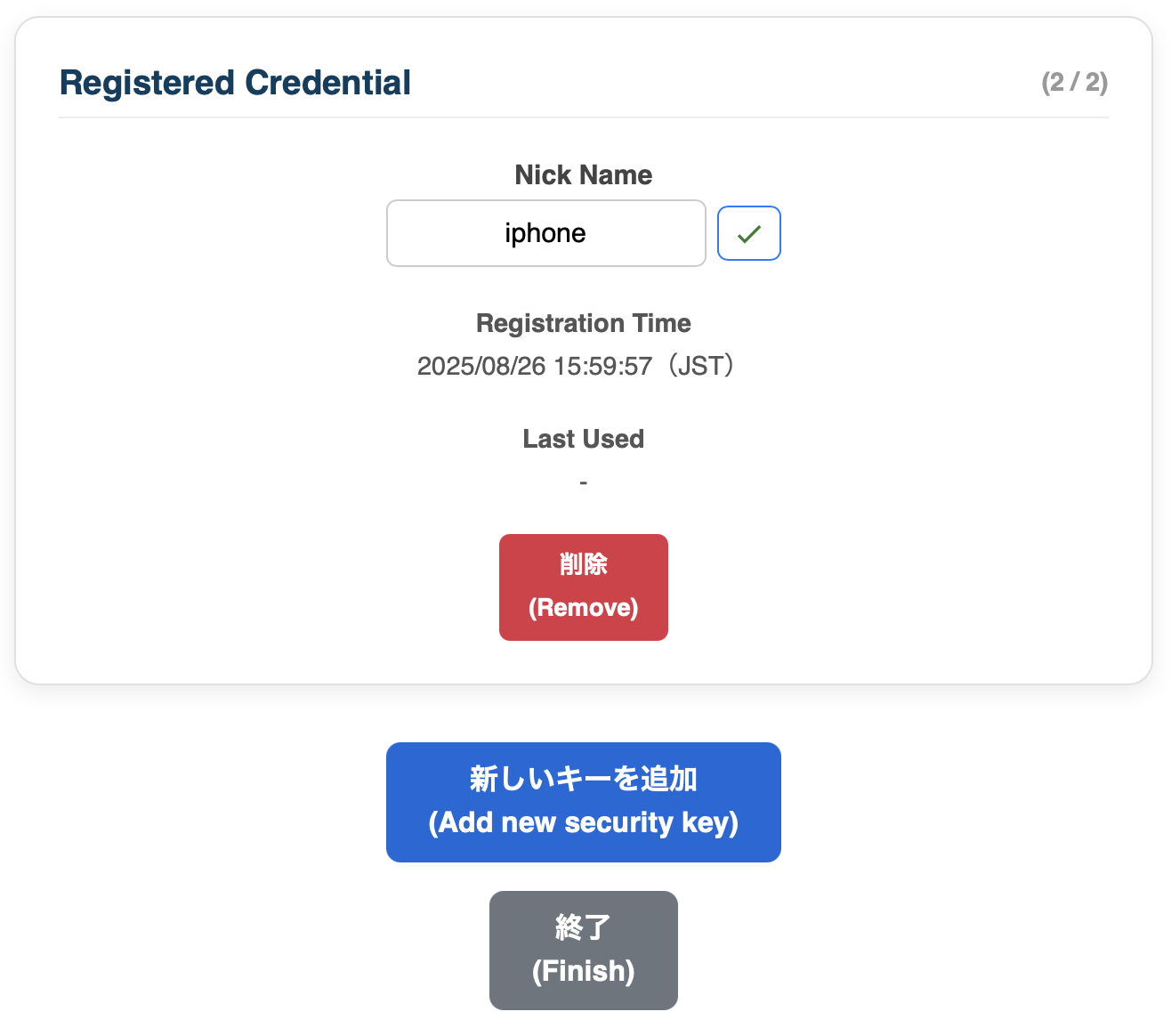Click the Registration Time label
The height and width of the screenshot is (1036, 1171).
[x=583, y=323]
